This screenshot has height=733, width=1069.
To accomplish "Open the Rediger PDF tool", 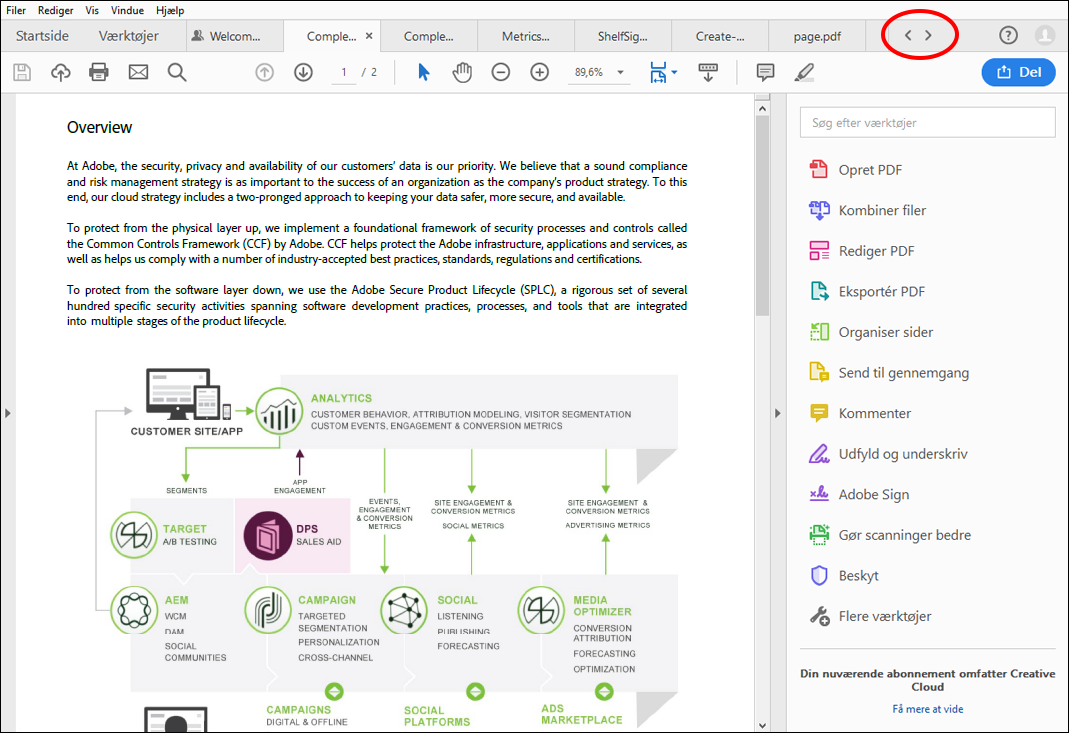I will [x=862, y=251].
